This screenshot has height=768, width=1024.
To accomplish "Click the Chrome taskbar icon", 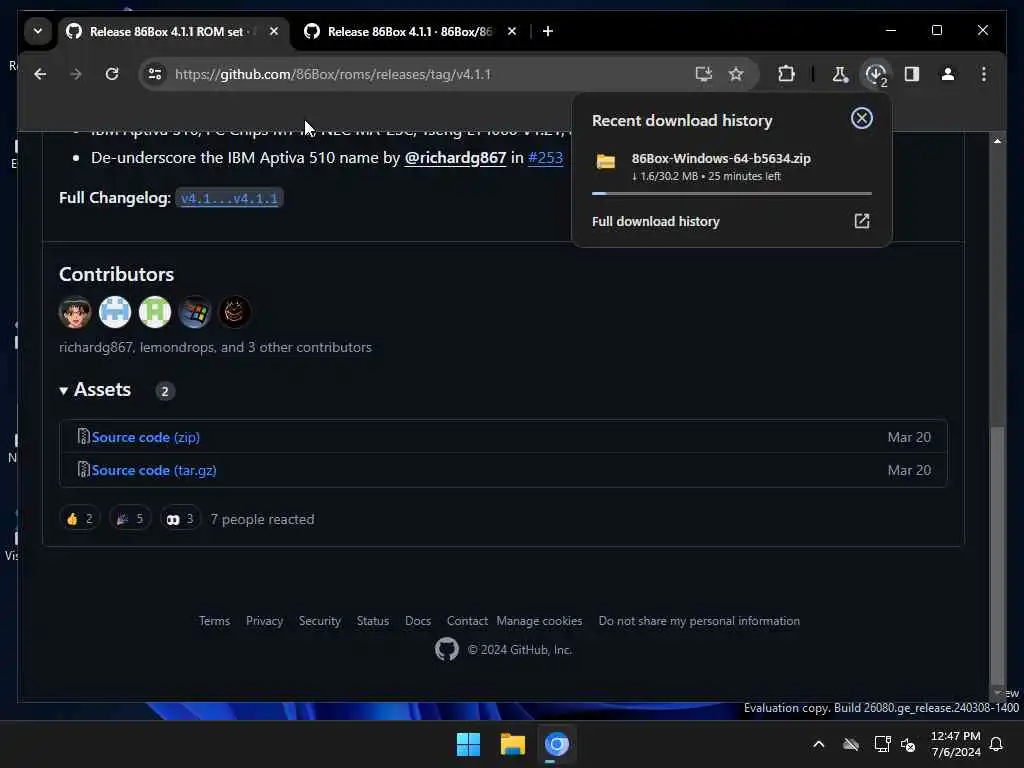I will pos(556,744).
